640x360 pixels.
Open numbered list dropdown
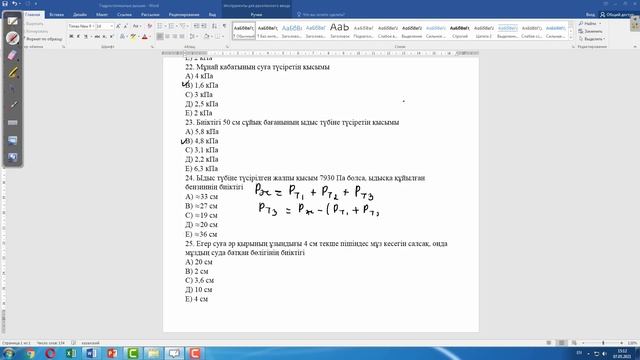[176, 26]
